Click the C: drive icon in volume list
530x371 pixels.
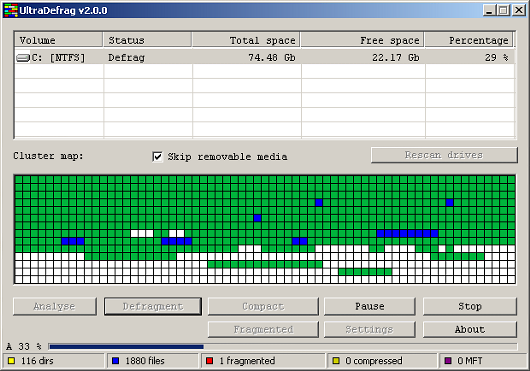[23, 58]
